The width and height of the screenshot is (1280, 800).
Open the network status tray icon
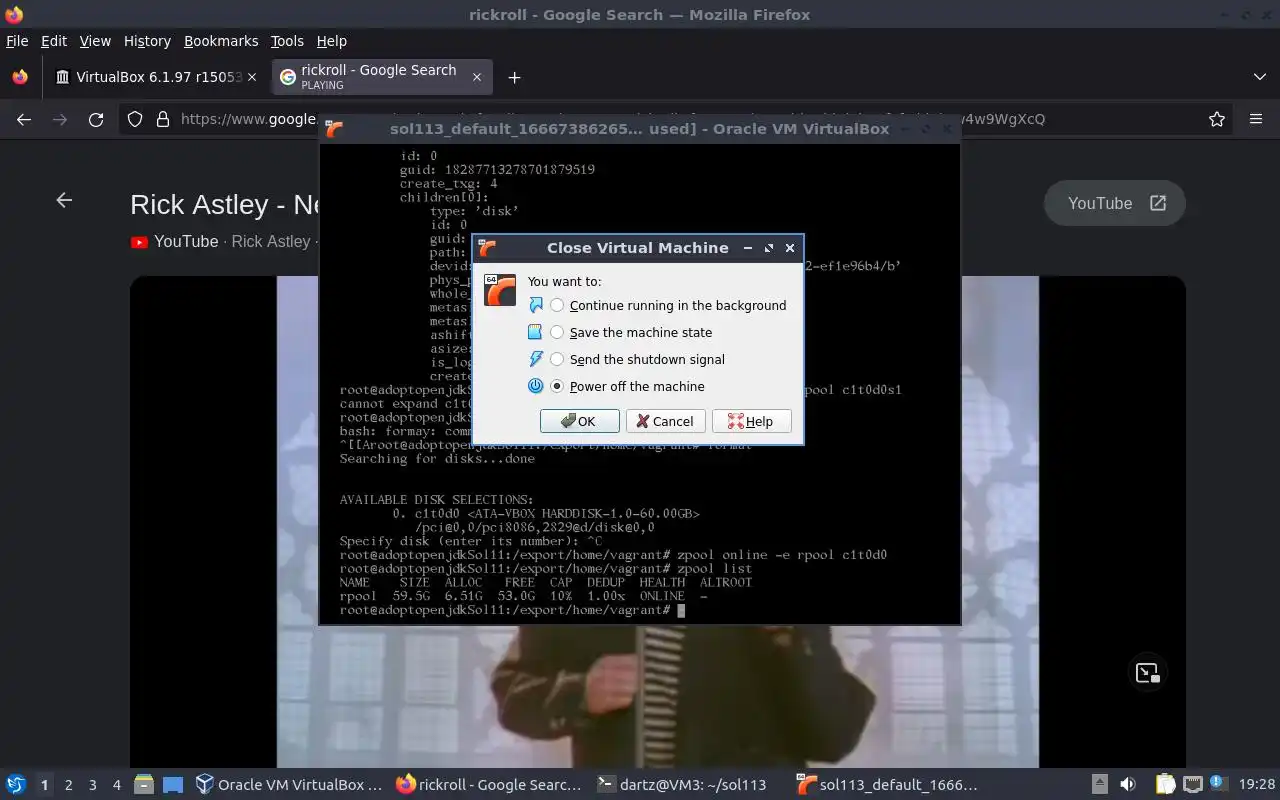[1192, 785]
